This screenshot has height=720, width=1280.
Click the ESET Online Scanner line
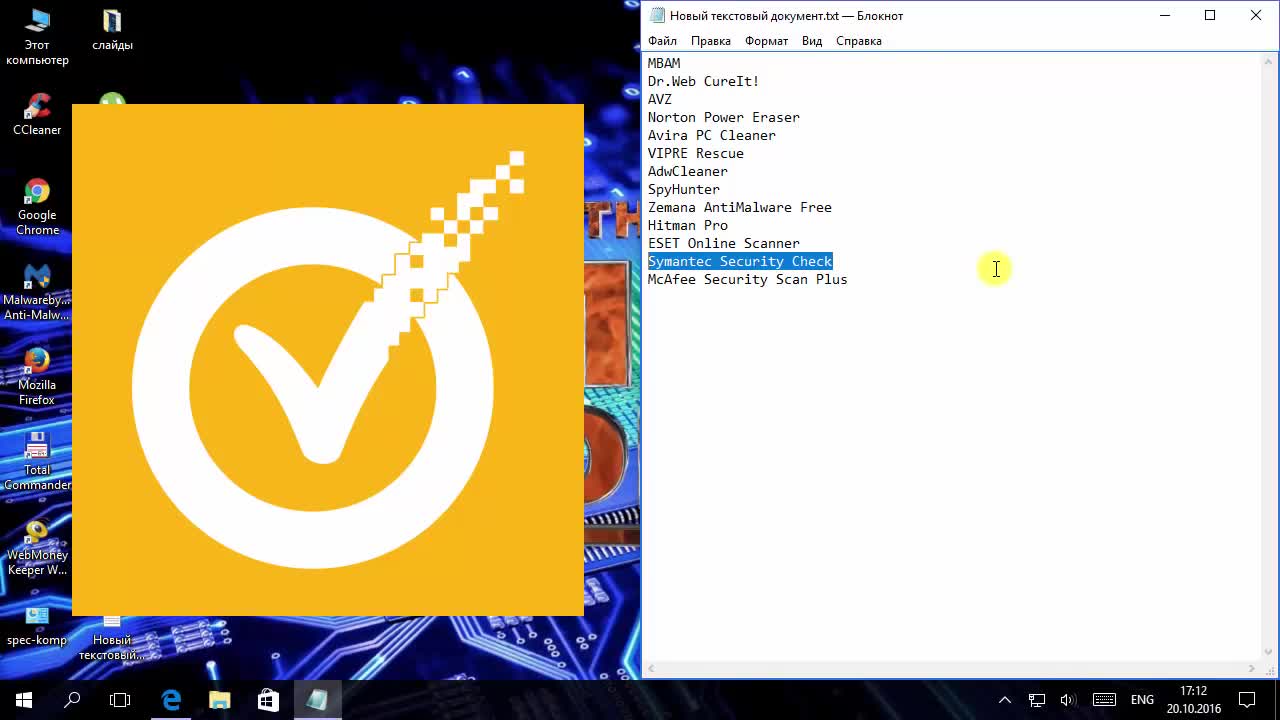tap(724, 243)
